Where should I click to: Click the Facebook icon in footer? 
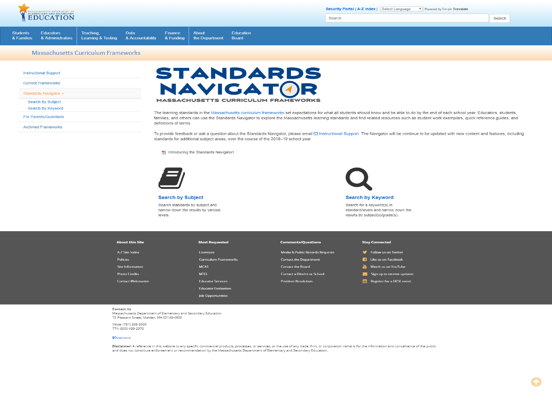tap(365, 259)
